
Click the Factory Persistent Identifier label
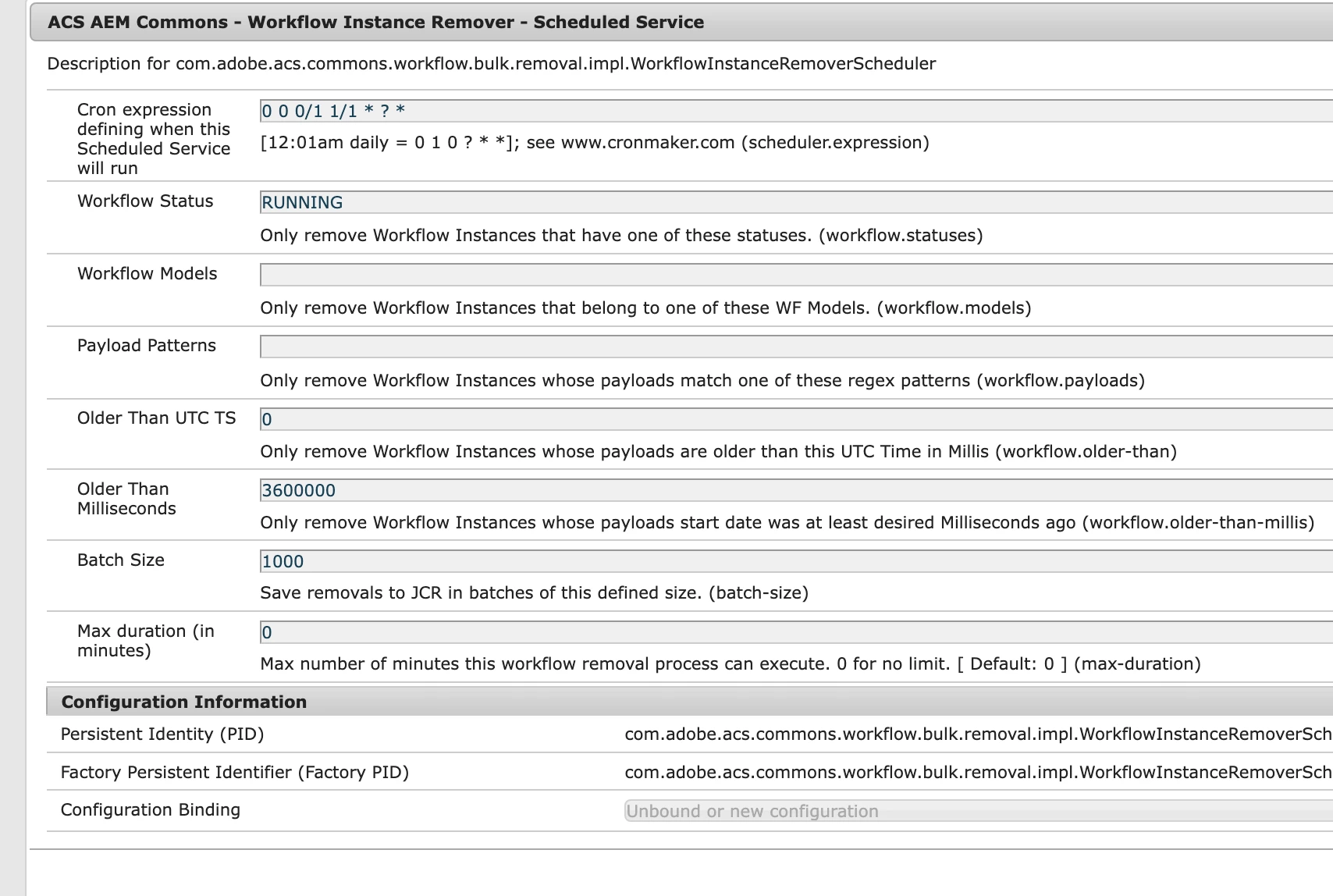235,773
